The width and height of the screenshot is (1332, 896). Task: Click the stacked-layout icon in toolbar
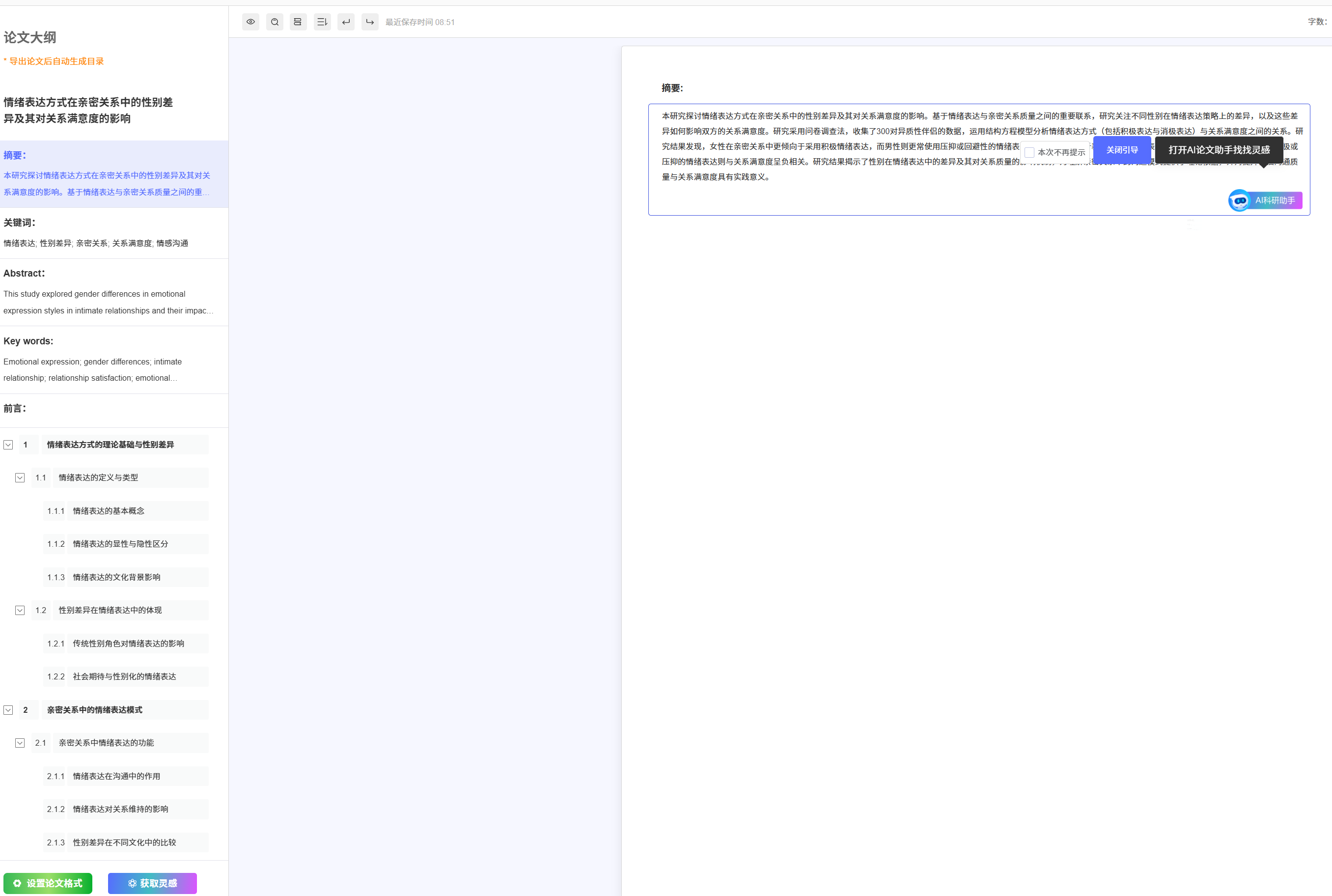(298, 22)
